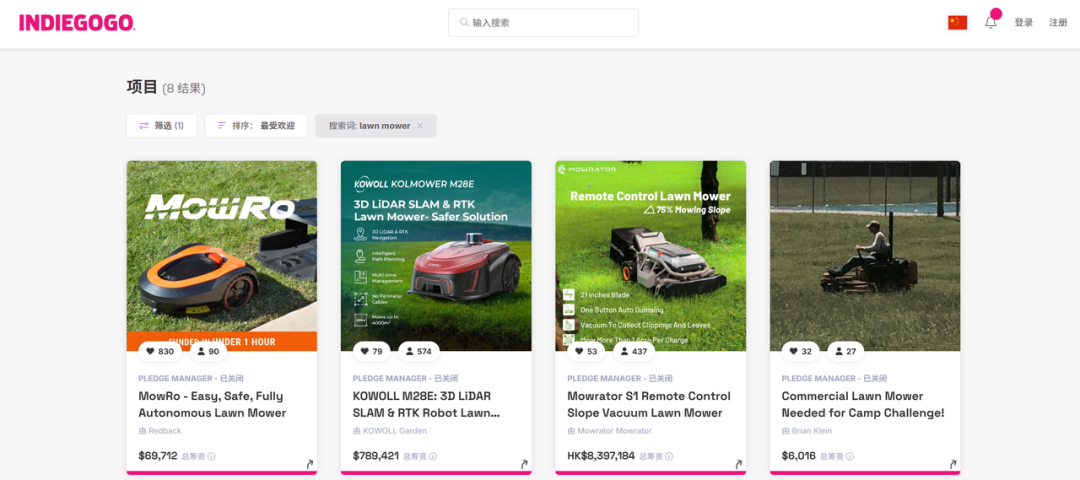The height and width of the screenshot is (480, 1080).
Task: Like the Commercial Lawn Mower with 32 hearts
Action: [801, 351]
